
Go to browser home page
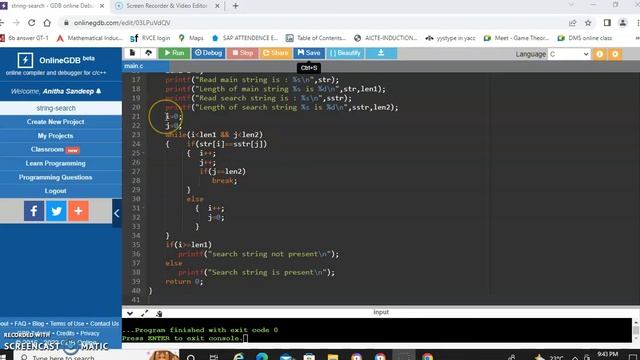pos(47,23)
